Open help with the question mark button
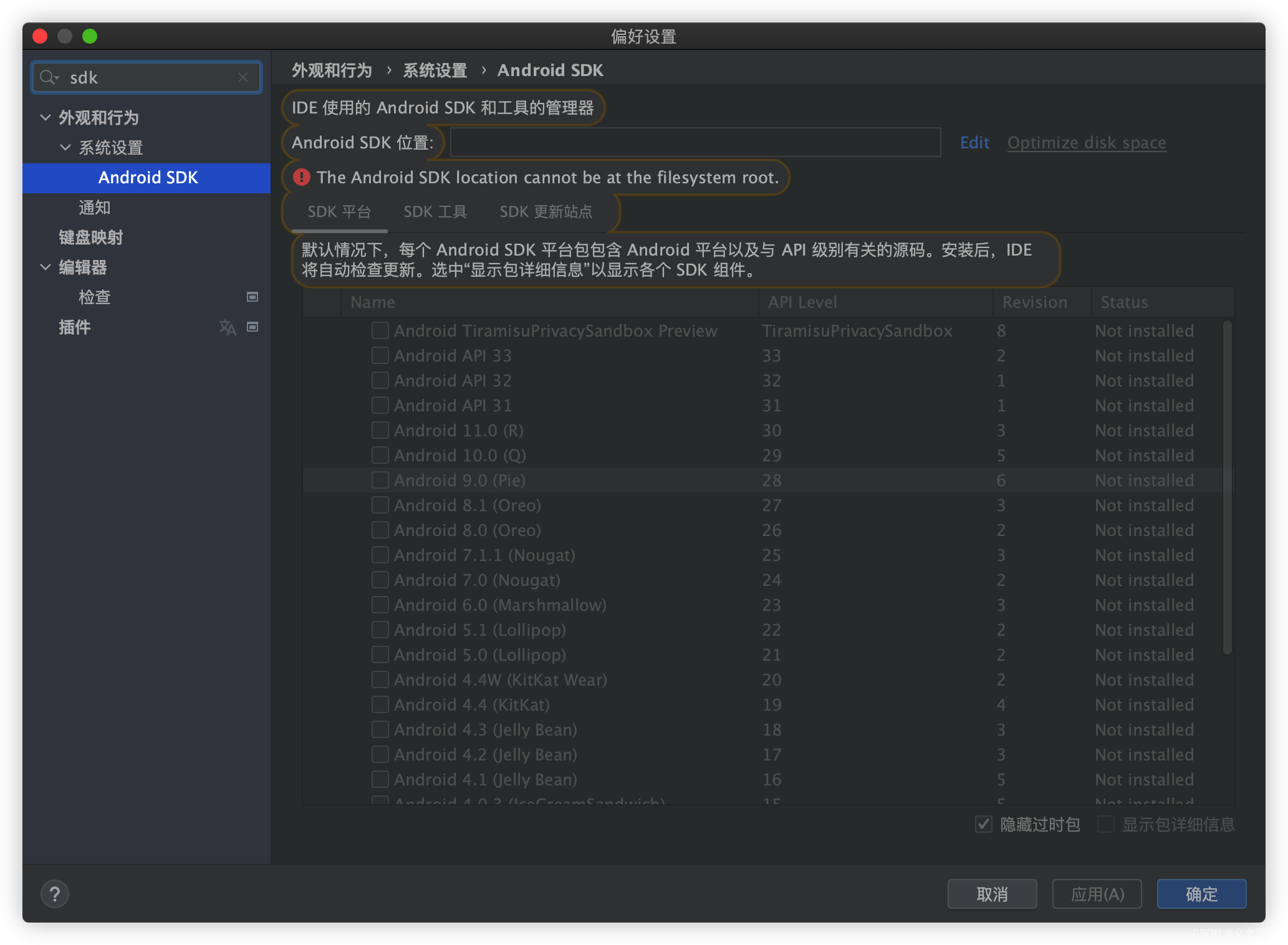This screenshot has width=1288, height=945. click(x=55, y=894)
